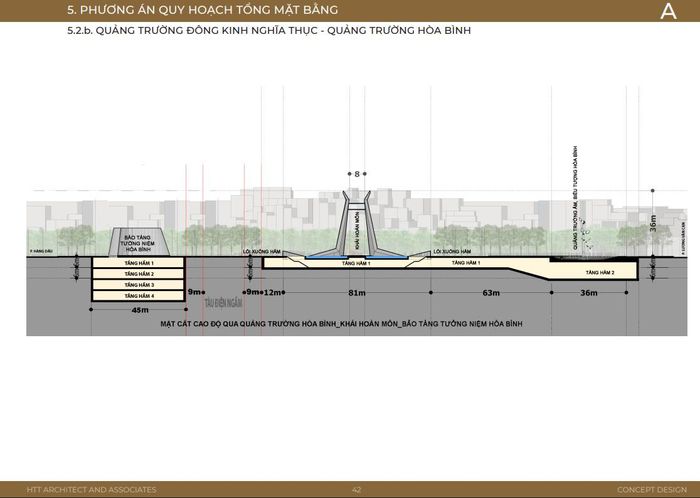Click the 'BẢO TÀNG TƯỞNG NIỆM HÒA BÌNH' building label
Viewport: 700px width, 498px height.
(138, 243)
